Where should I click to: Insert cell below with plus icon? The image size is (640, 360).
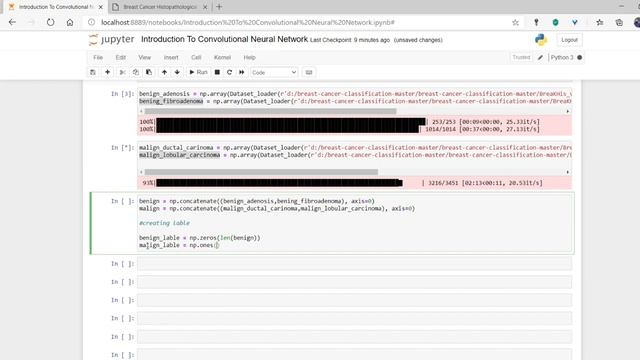pos(107,72)
